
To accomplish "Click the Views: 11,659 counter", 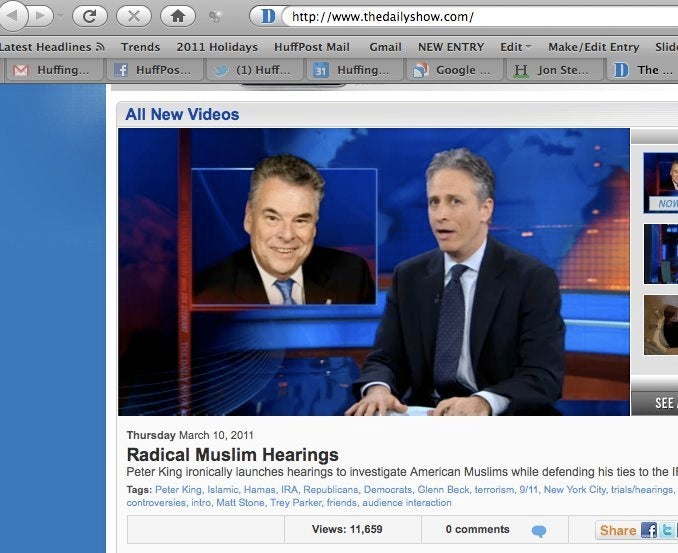I will 347,529.
